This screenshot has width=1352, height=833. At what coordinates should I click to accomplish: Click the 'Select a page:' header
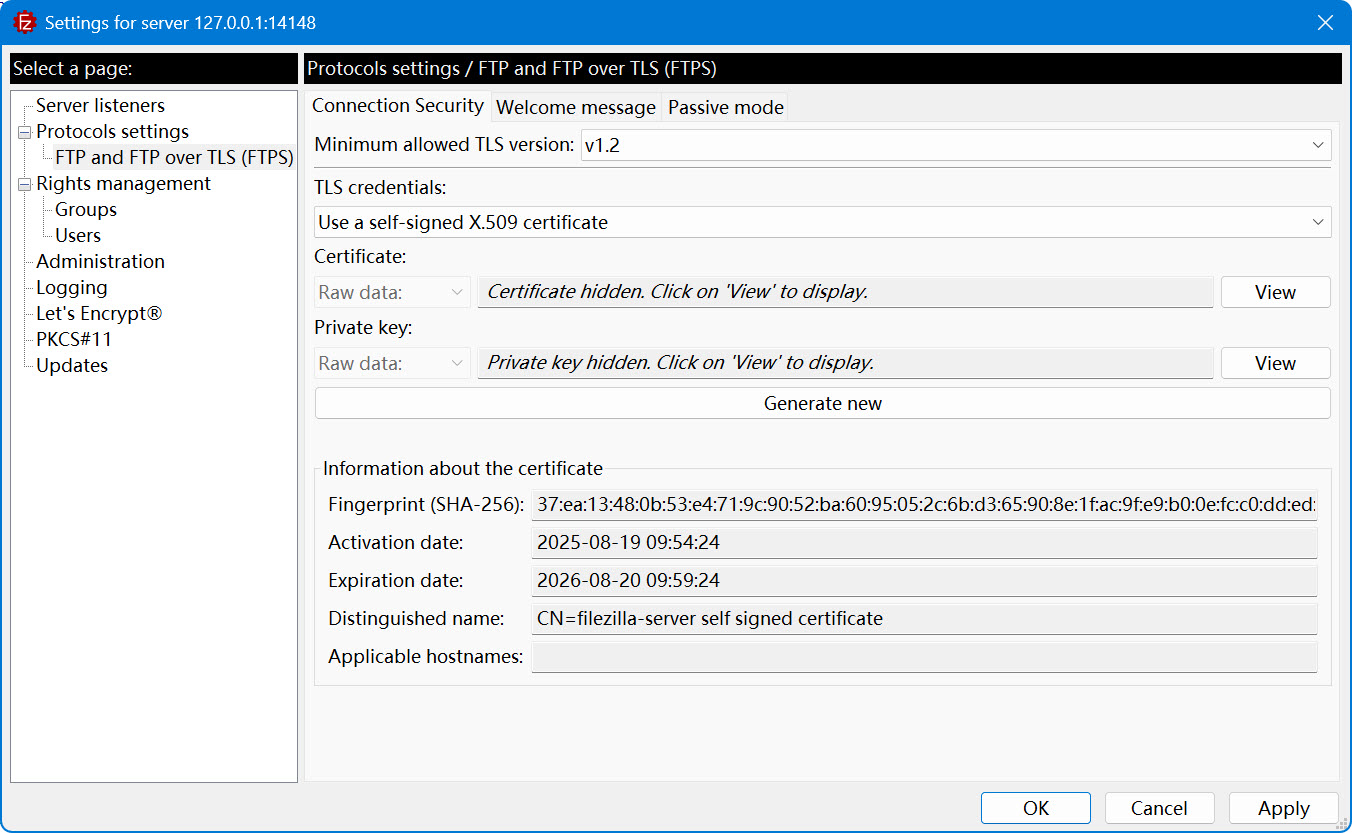72,69
